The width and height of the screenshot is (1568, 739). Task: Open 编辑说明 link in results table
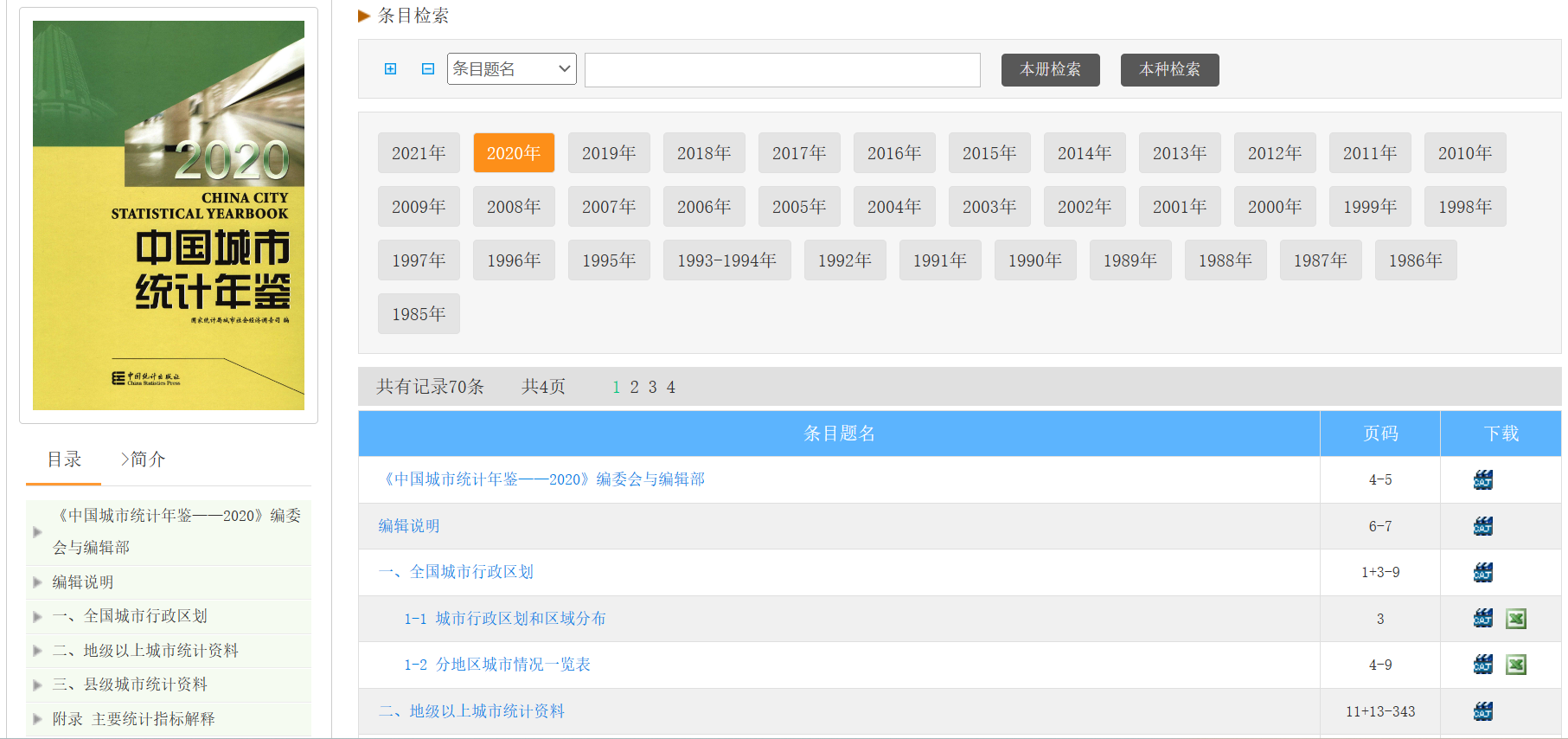pyautogui.click(x=409, y=526)
